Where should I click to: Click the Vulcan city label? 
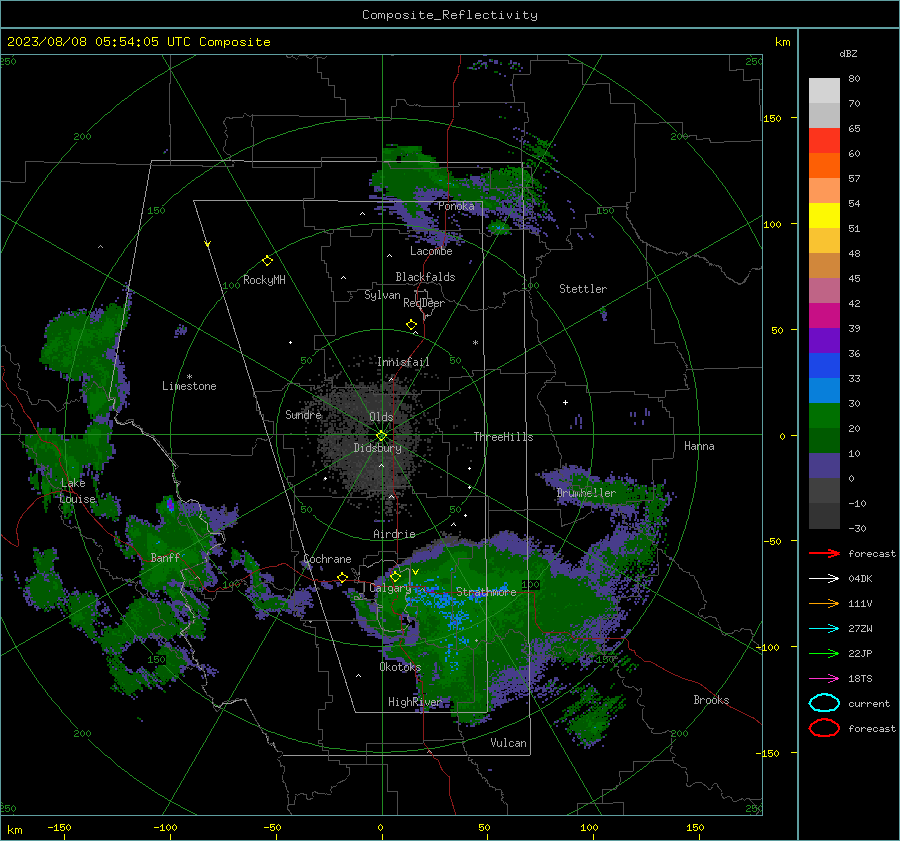point(508,743)
